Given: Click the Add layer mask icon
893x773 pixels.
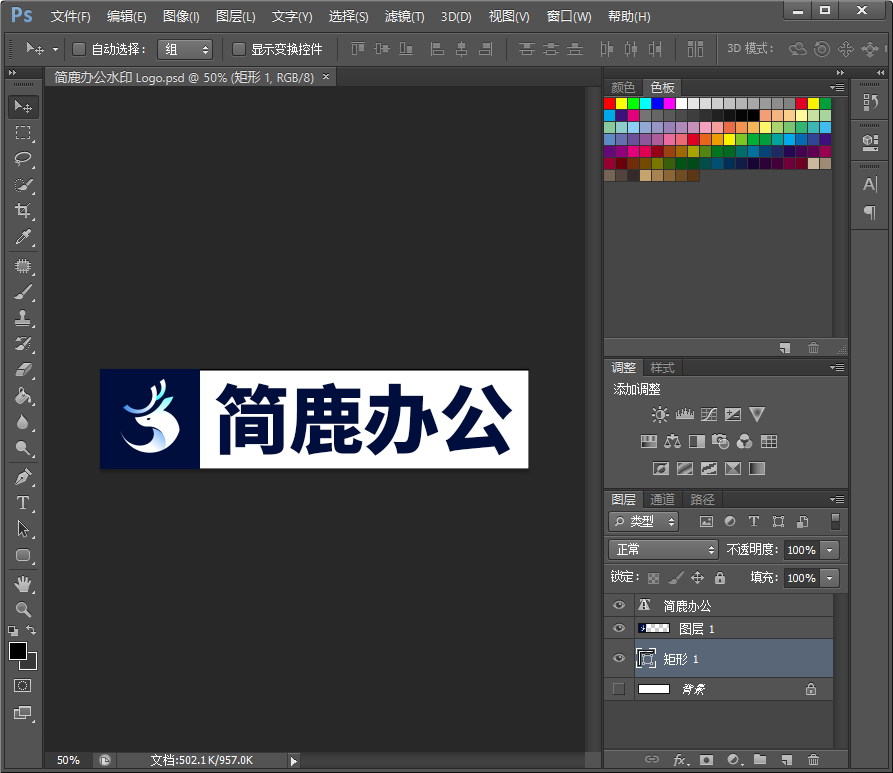Looking at the screenshot, I should pyautogui.click(x=707, y=760).
